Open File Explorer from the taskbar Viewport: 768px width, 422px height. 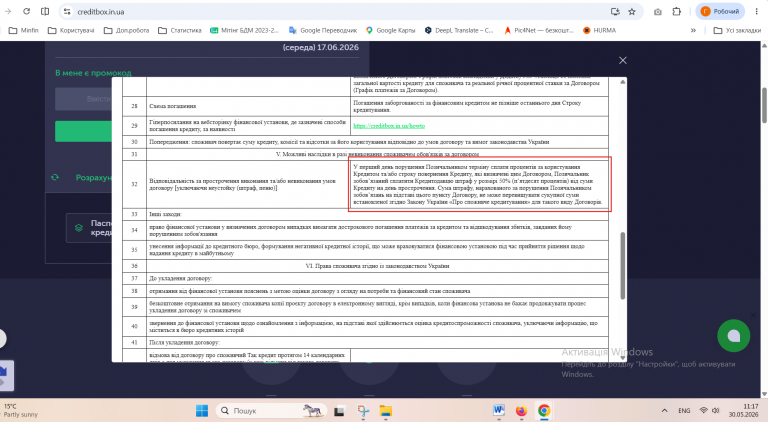[386, 411]
